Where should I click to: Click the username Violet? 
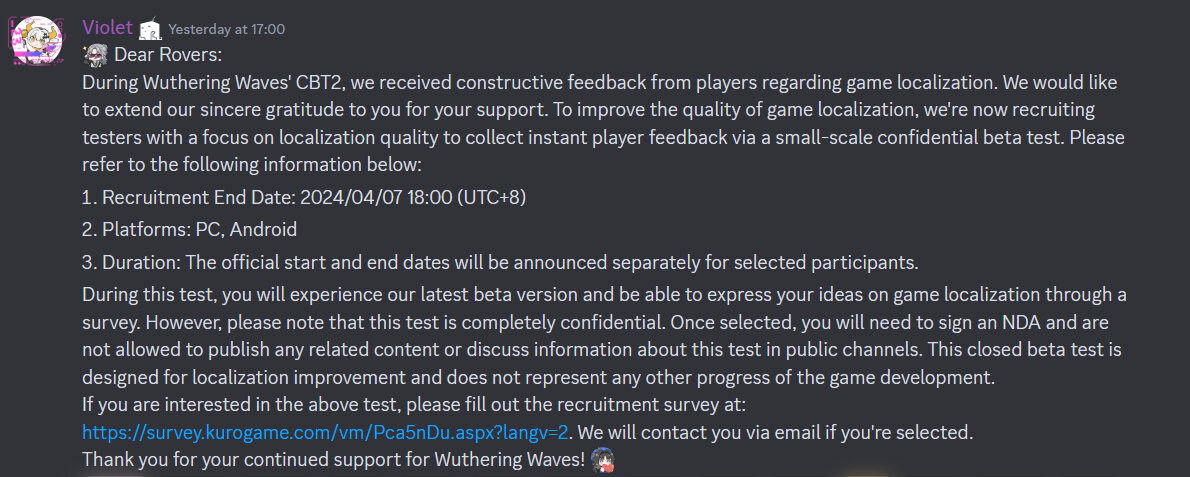point(107,29)
